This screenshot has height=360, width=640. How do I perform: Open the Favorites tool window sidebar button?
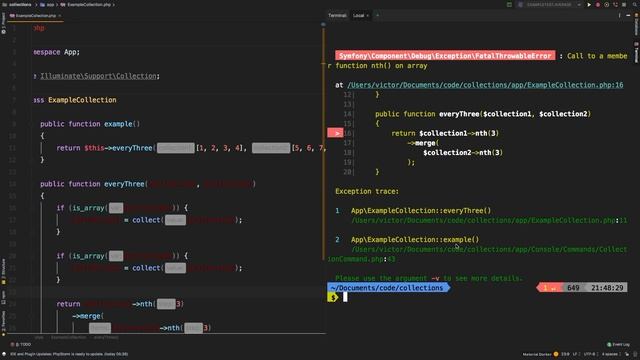click(3, 323)
